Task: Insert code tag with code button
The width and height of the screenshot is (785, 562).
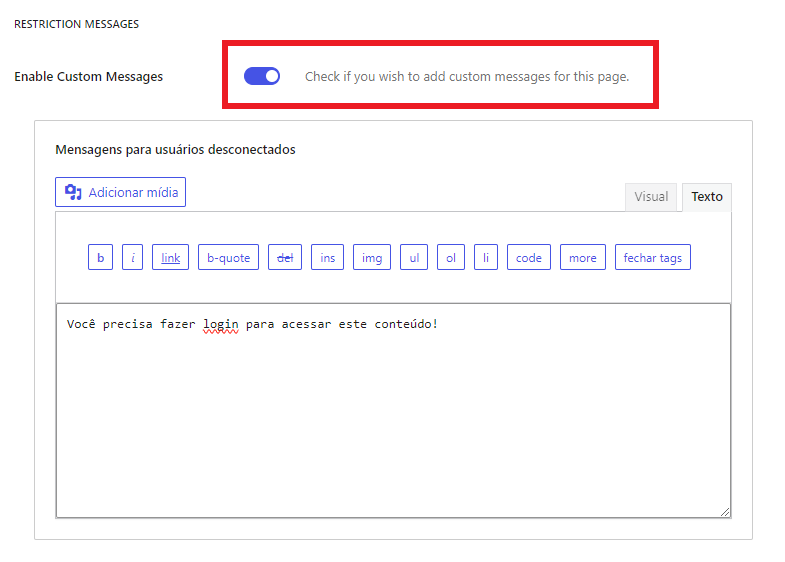Action: click(529, 257)
